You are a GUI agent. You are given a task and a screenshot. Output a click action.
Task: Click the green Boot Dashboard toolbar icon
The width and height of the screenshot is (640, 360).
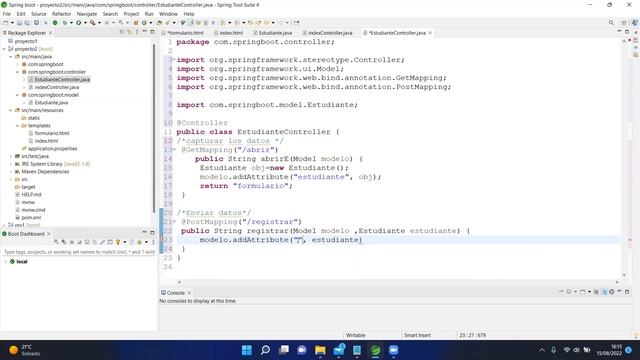click(x=55, y=23)
